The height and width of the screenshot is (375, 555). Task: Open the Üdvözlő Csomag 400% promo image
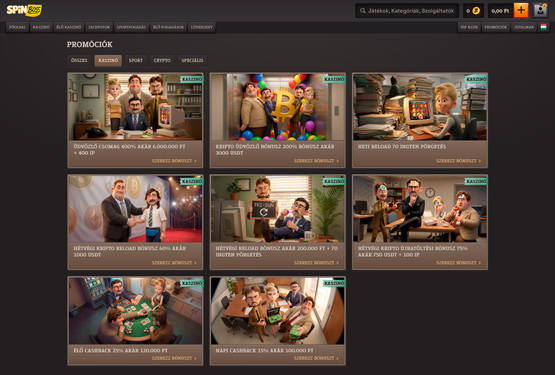(x=135, y=107)
